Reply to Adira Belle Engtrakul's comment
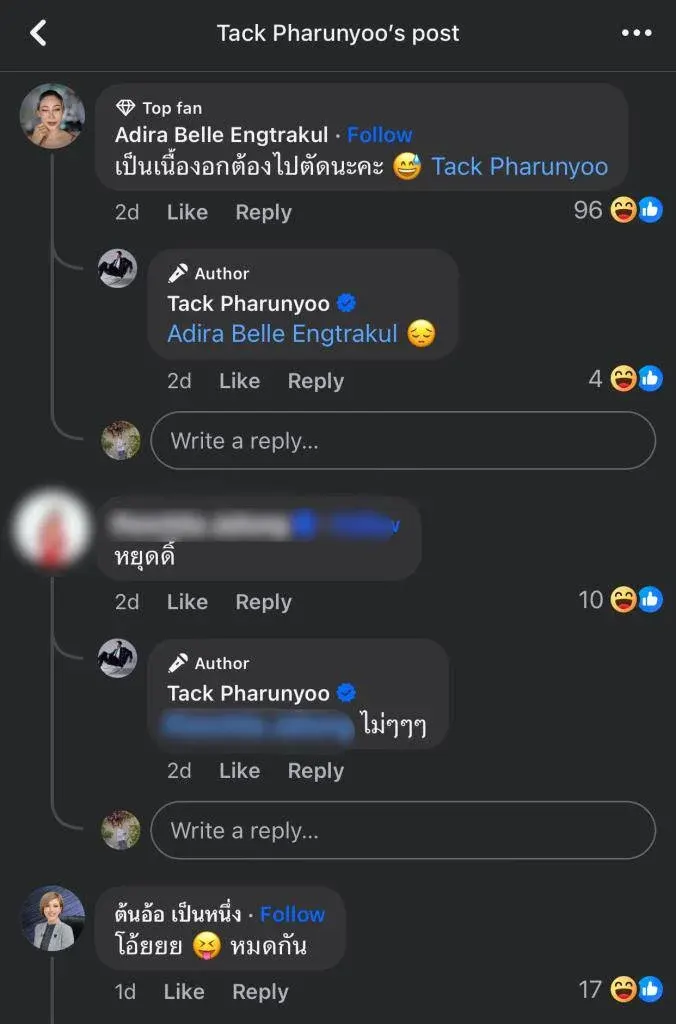The image size is (676, 1024). (x=263, y=212)
